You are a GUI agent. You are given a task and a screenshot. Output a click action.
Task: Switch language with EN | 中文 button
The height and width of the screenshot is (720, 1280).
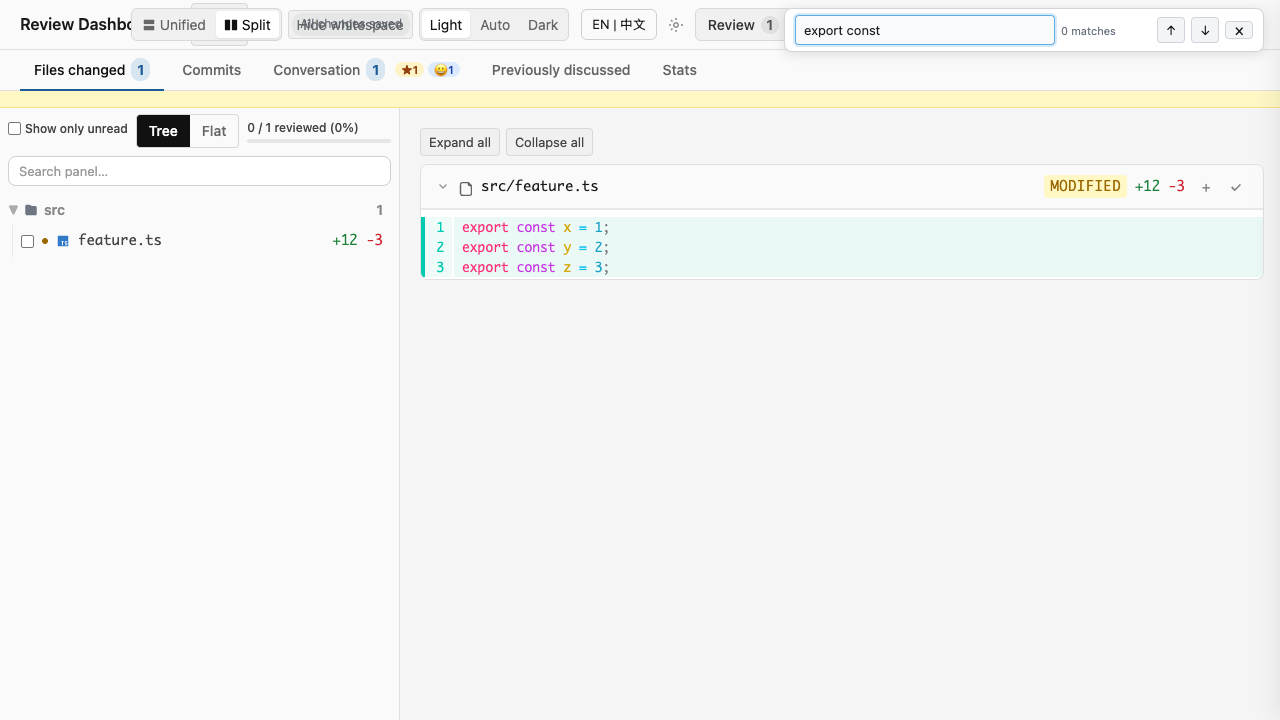619,25
